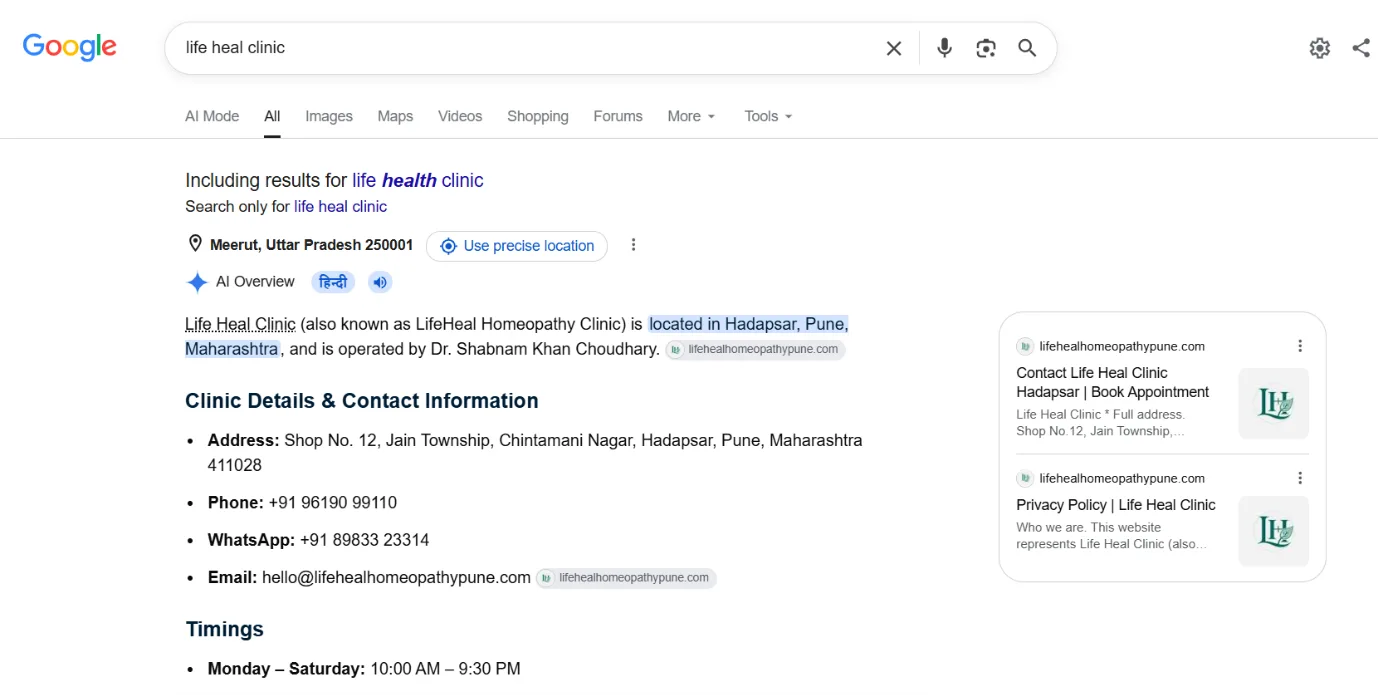Click Privacy Policy card logo thumbnail

point(1274,532)
